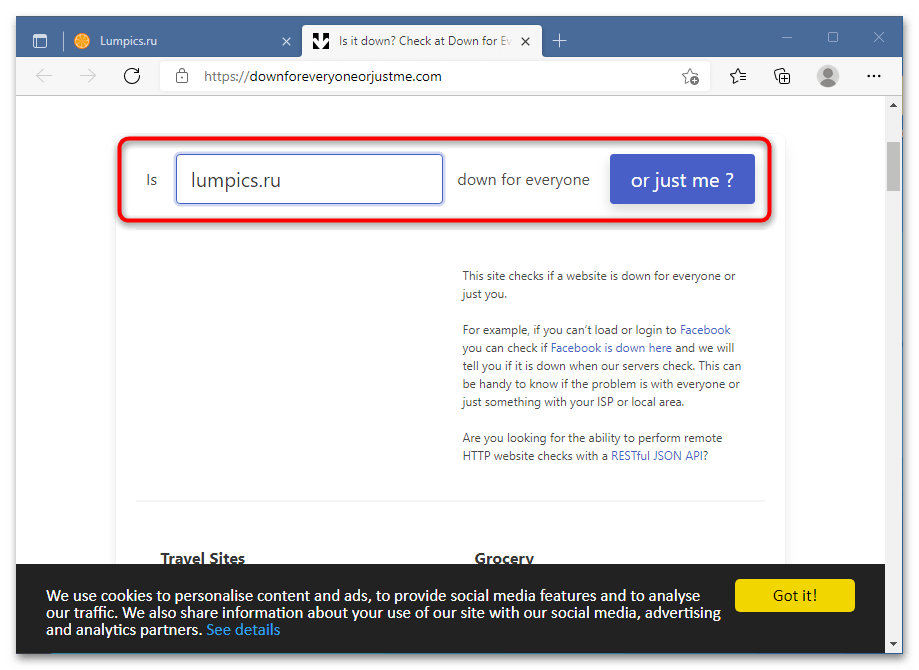Screen dimensions: 919x670
Task: Open the Collections panel
Action: click(782, 76)
